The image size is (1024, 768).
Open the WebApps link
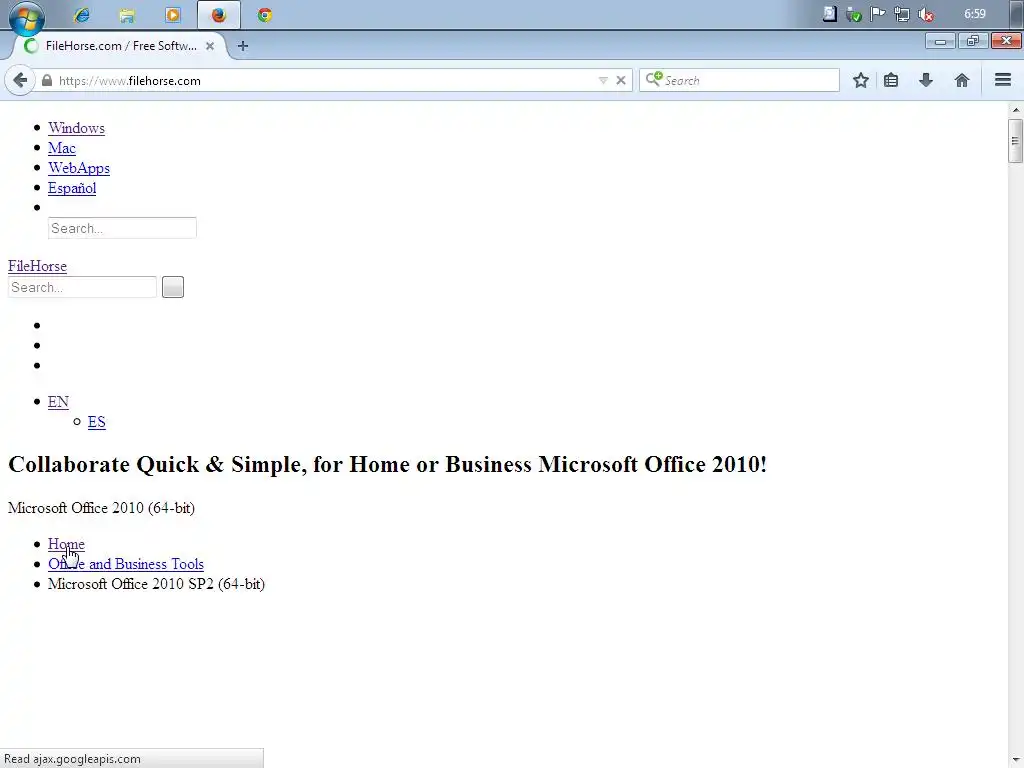click(78, 168)
